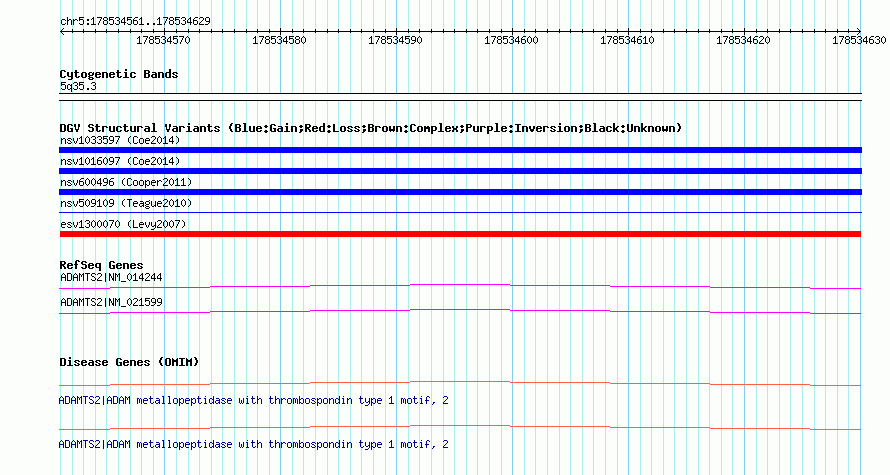Select the Cytogenetic Bands track title

(x=119, y=74)
